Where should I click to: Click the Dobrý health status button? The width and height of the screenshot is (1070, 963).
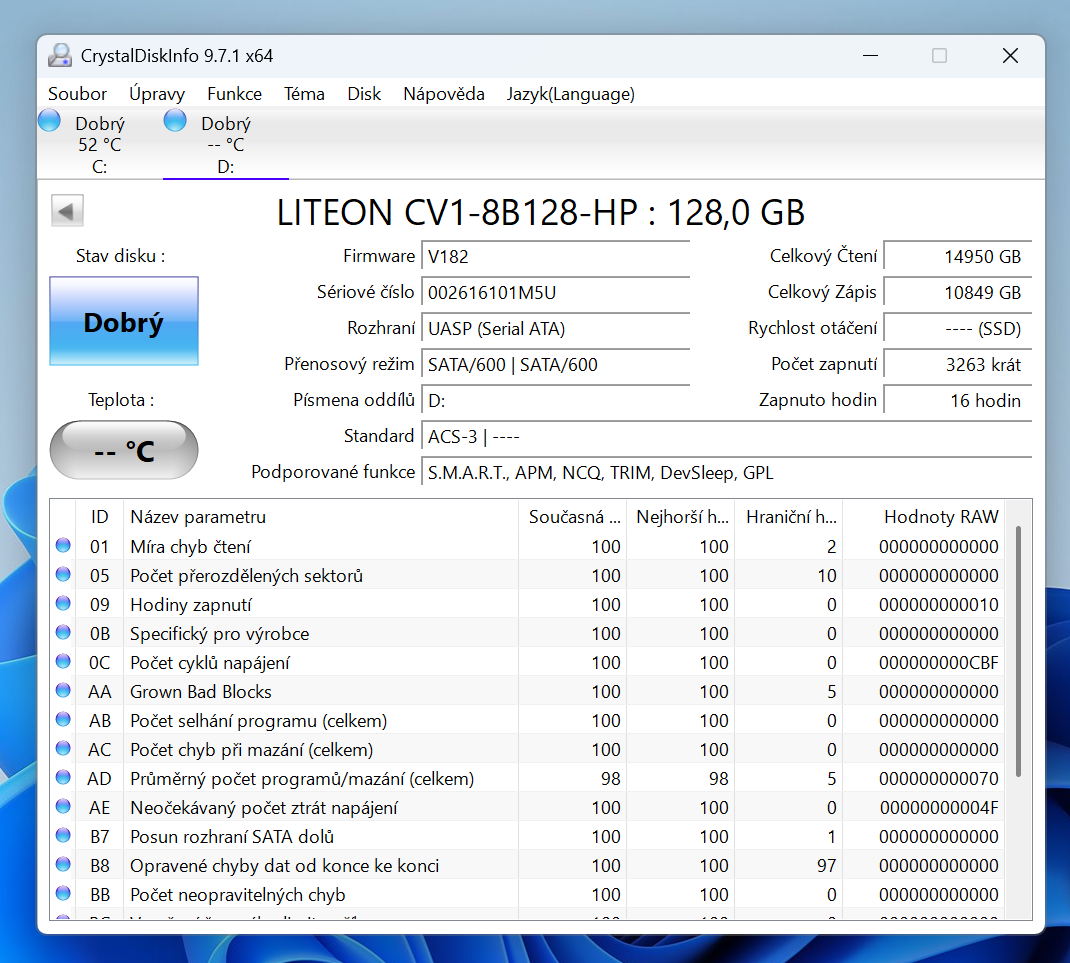123,320
